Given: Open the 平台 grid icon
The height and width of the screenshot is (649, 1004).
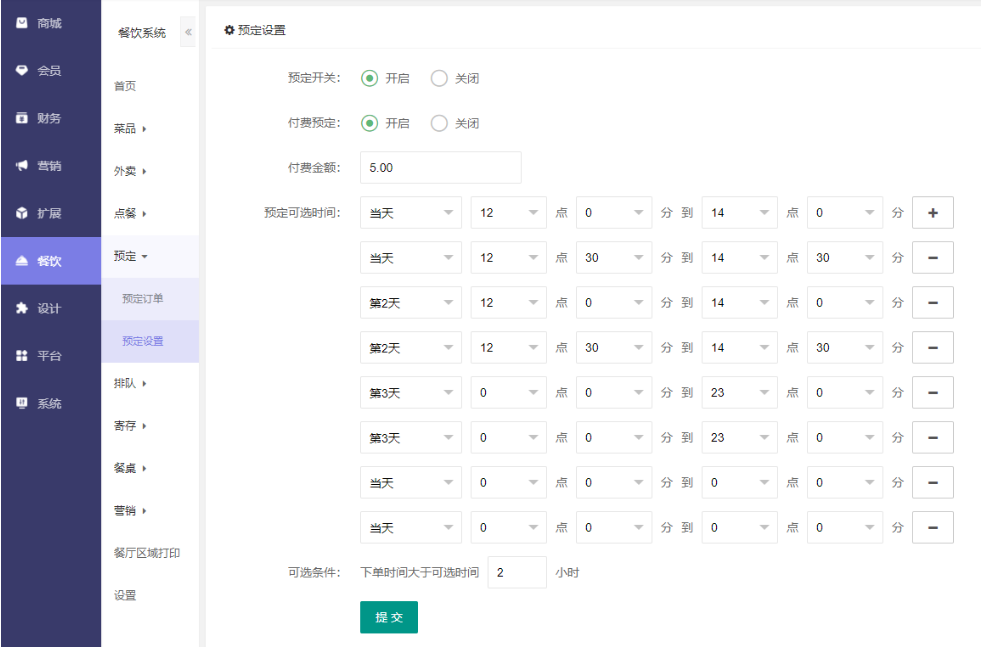Looking at the screenshot, I should 22,356.
